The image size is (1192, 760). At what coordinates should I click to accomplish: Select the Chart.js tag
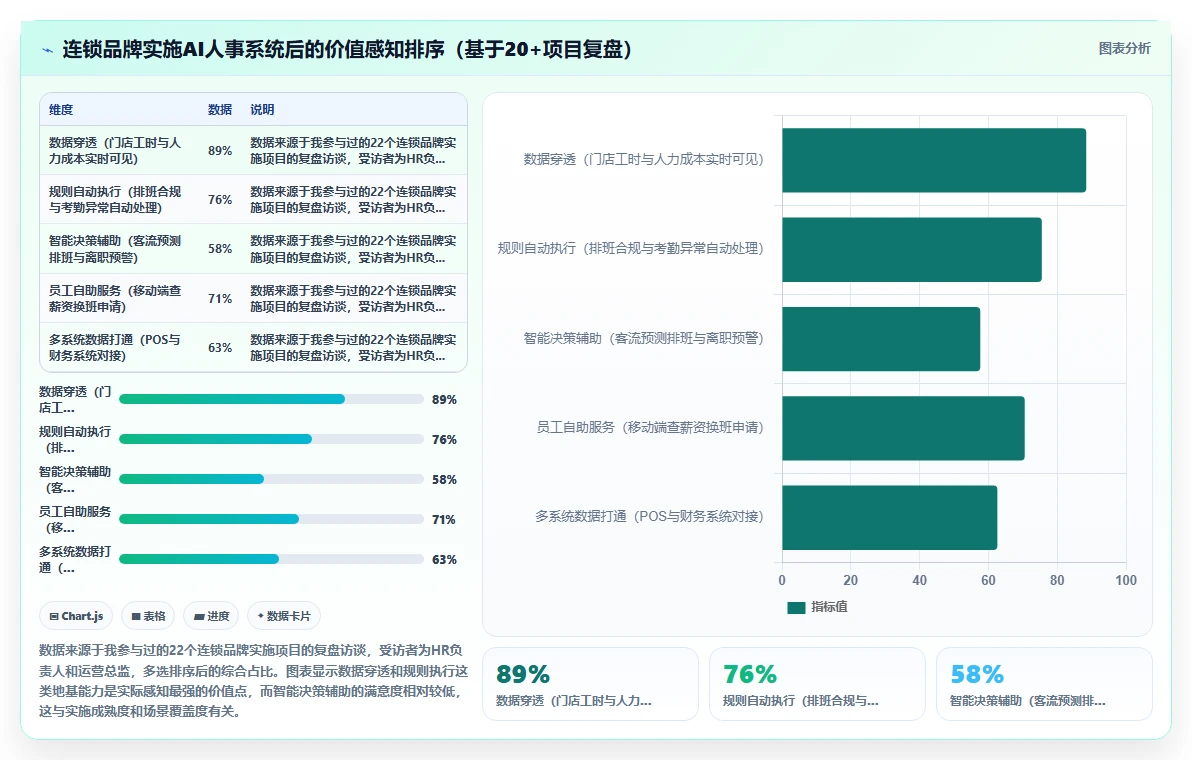click(76, 616)
